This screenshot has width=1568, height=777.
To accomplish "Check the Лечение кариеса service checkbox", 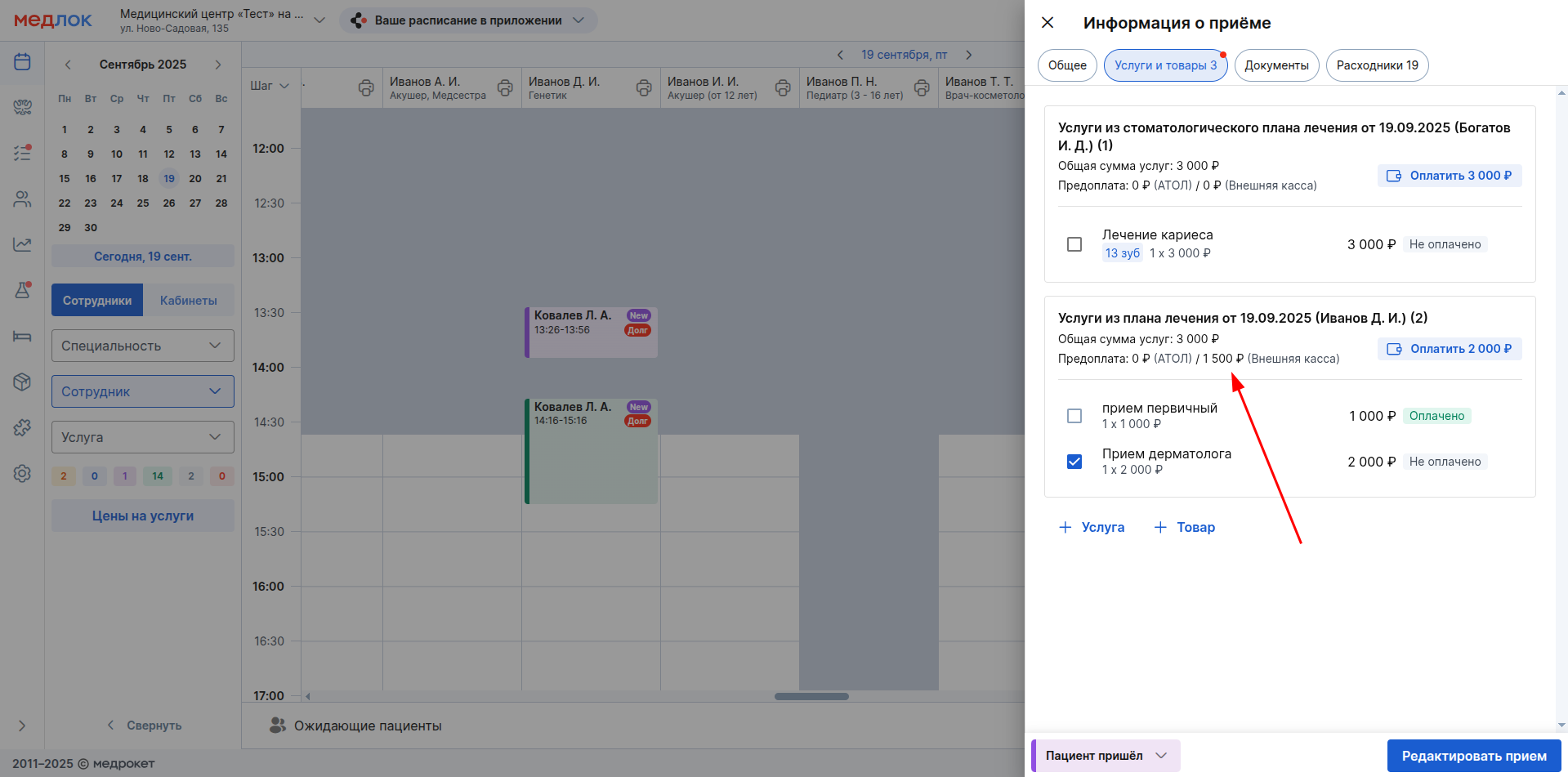I will pyautogui.click(x=1074, y=244).
